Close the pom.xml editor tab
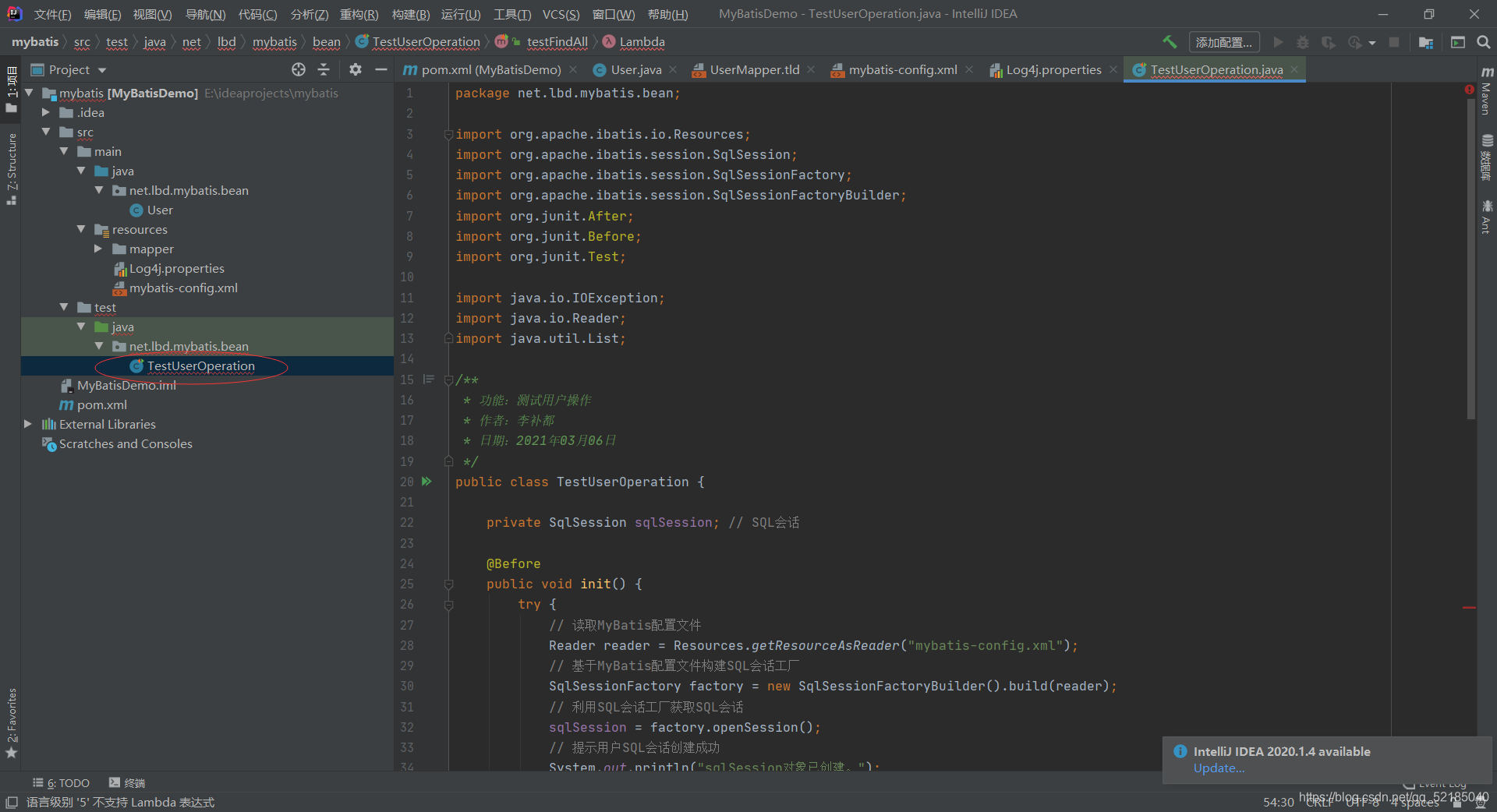Viewport: 1497px width, 812px height. point(573,69)
